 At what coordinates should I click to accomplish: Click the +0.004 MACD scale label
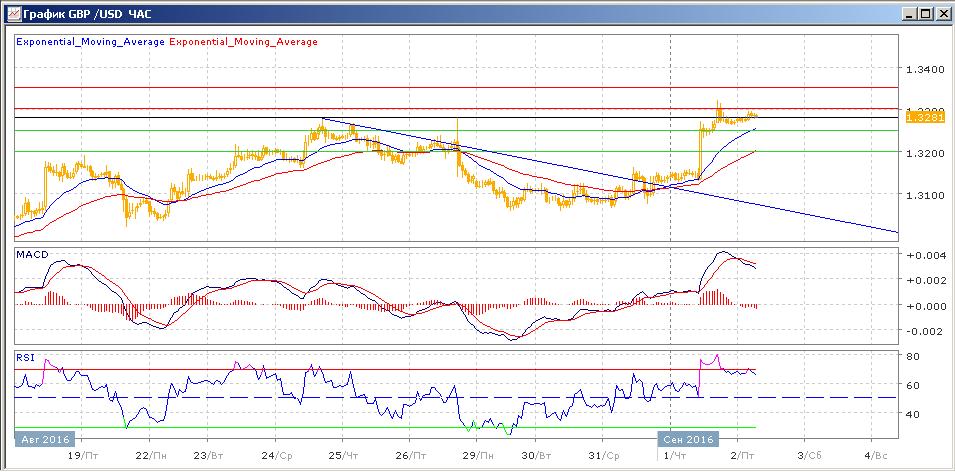(924, 257)
